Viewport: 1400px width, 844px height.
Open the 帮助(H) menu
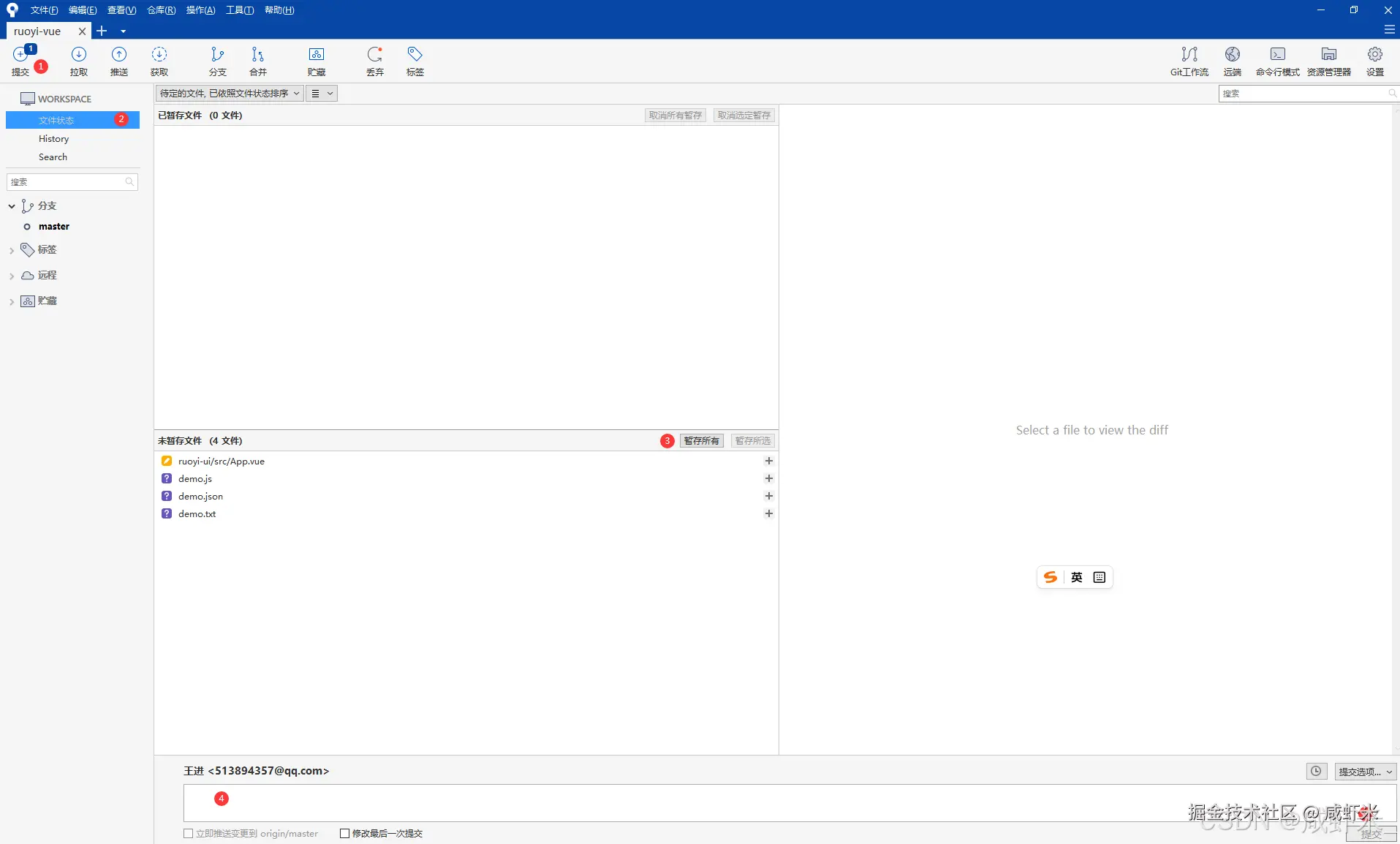(279, 10)
